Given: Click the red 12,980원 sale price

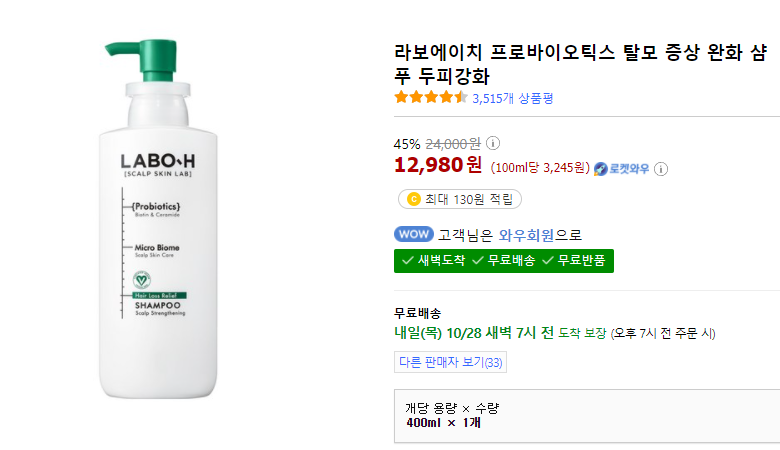Looking at the screenshot, I should coord(439,165).
